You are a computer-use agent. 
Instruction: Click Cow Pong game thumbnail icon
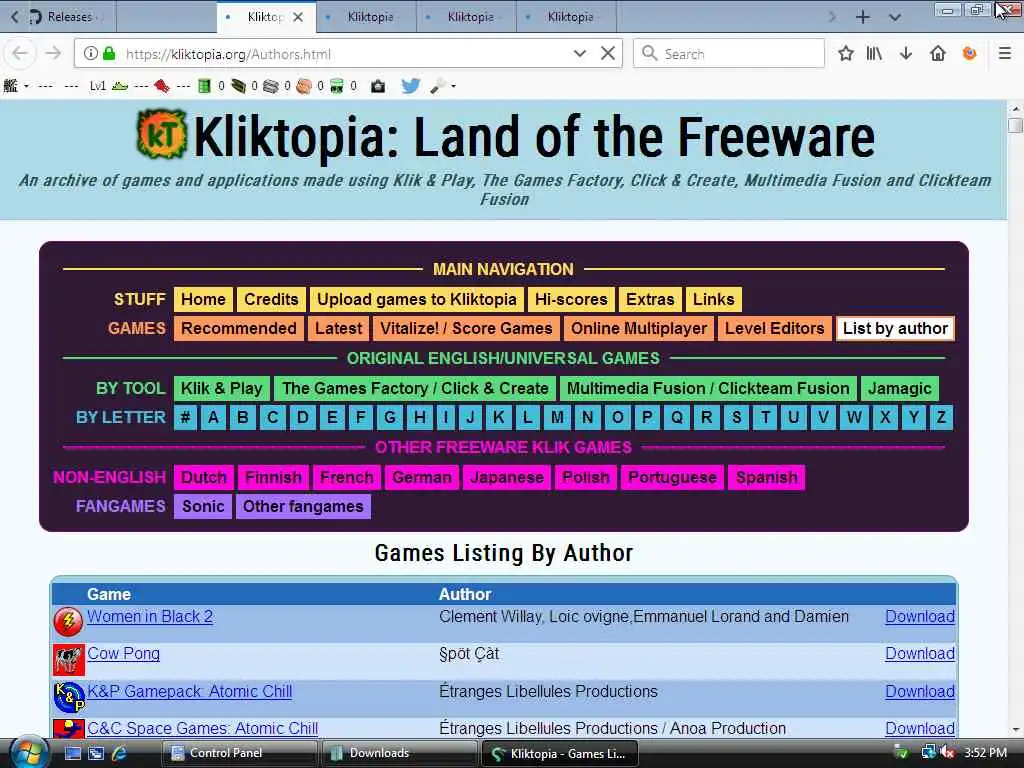[x=69, y=660]
